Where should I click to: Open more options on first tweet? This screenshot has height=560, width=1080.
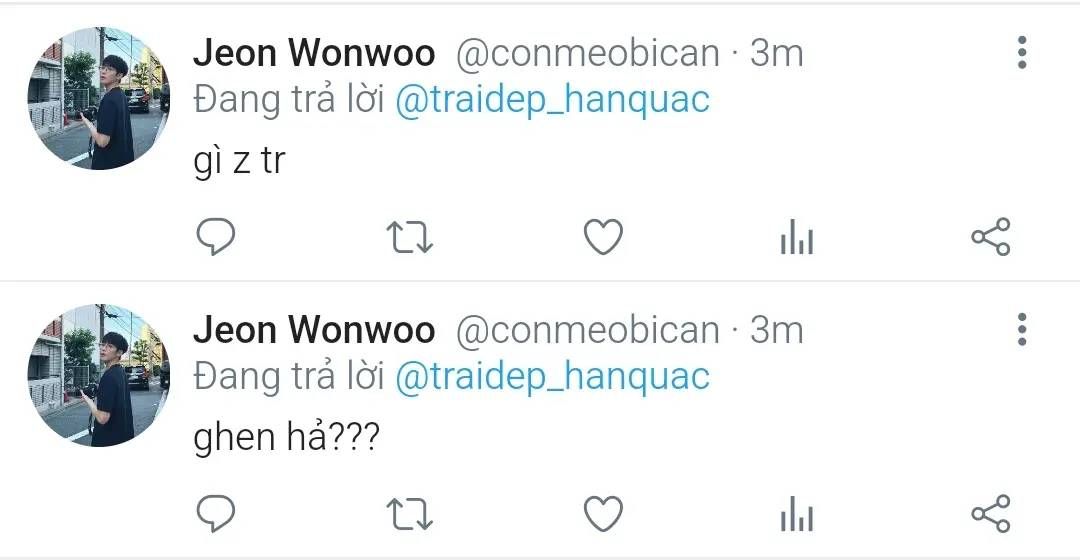(1022, 52)
